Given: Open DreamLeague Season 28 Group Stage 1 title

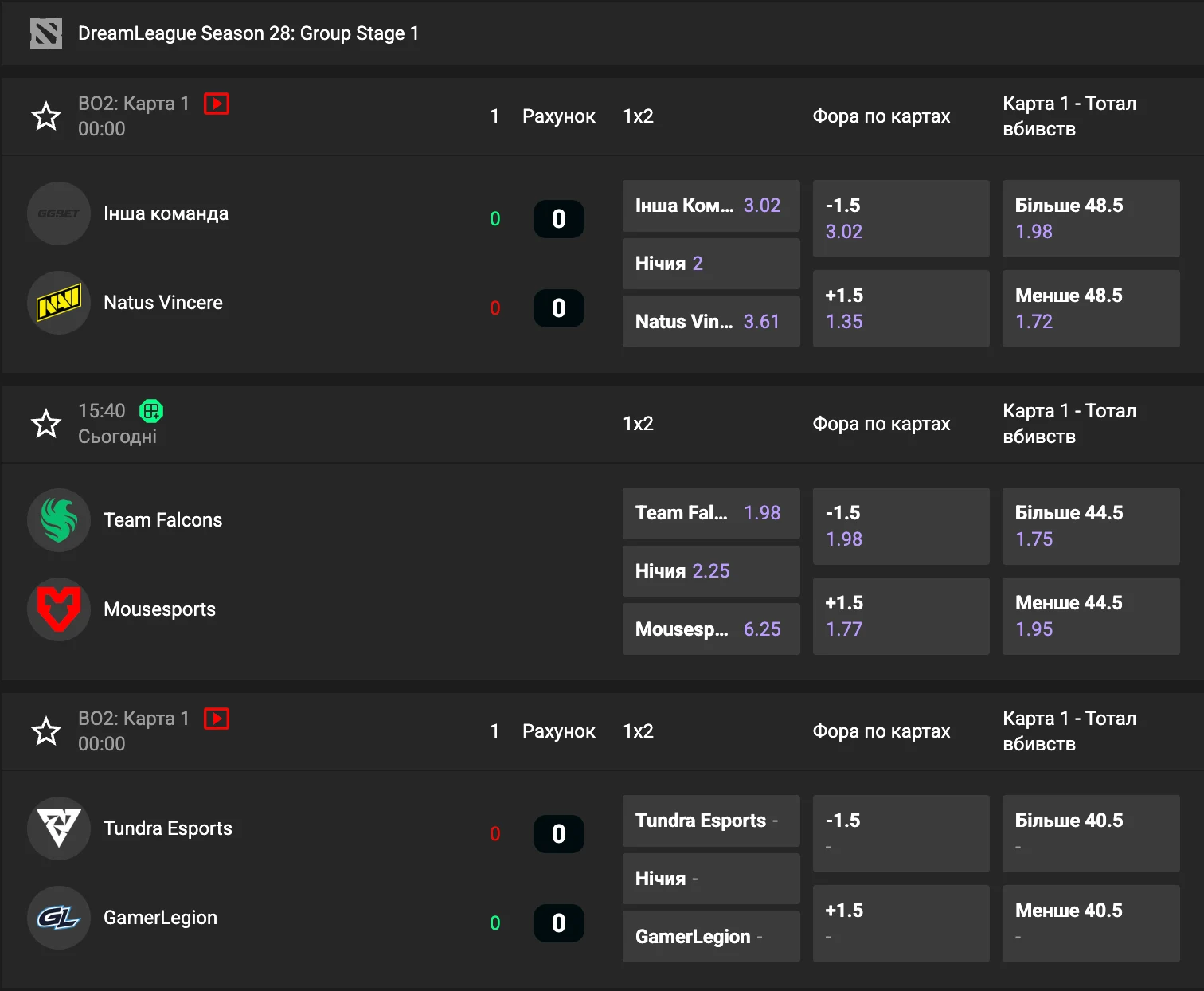Looking at the screenshot, I should coord(248,33).
